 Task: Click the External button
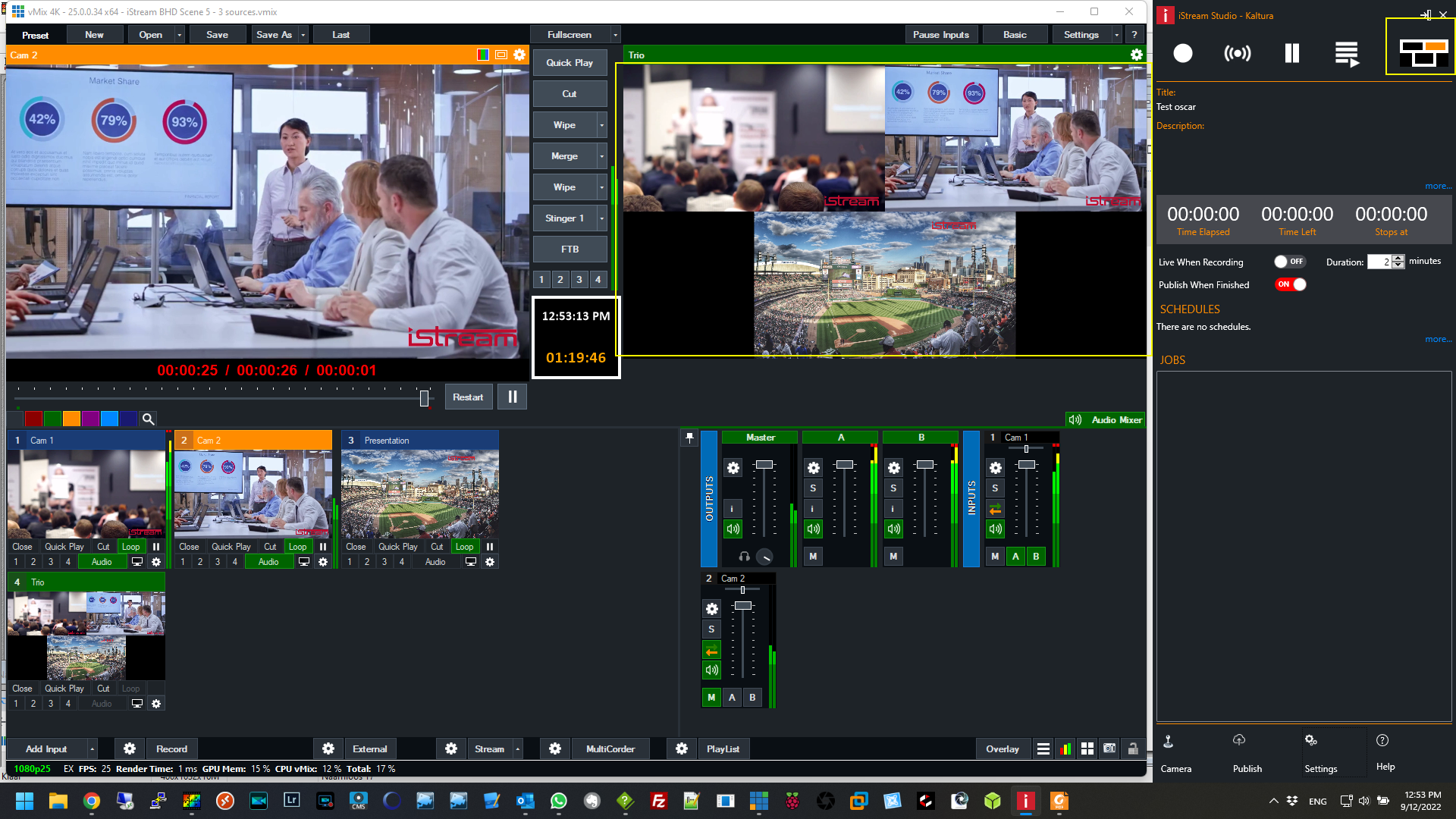370,749
